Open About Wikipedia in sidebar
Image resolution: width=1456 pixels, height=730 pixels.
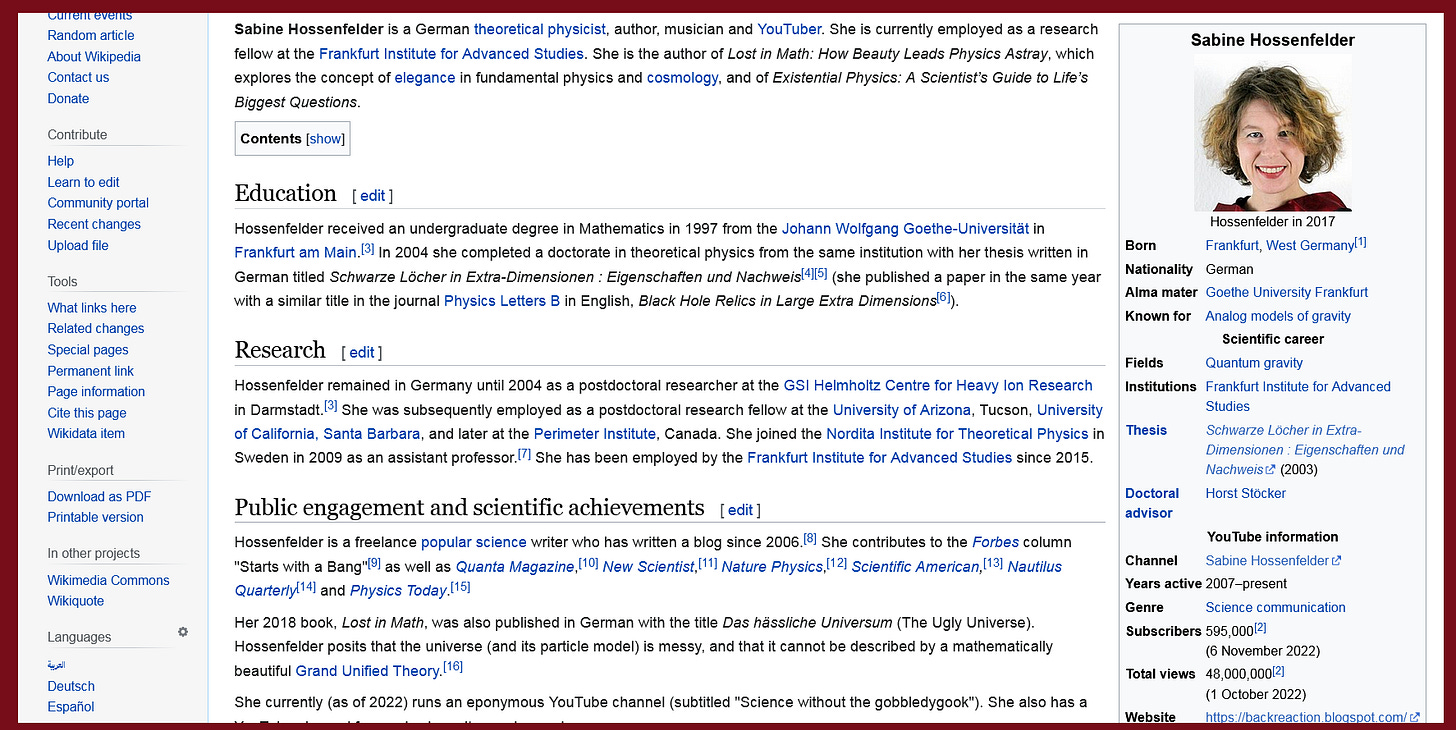coord(94,56)
